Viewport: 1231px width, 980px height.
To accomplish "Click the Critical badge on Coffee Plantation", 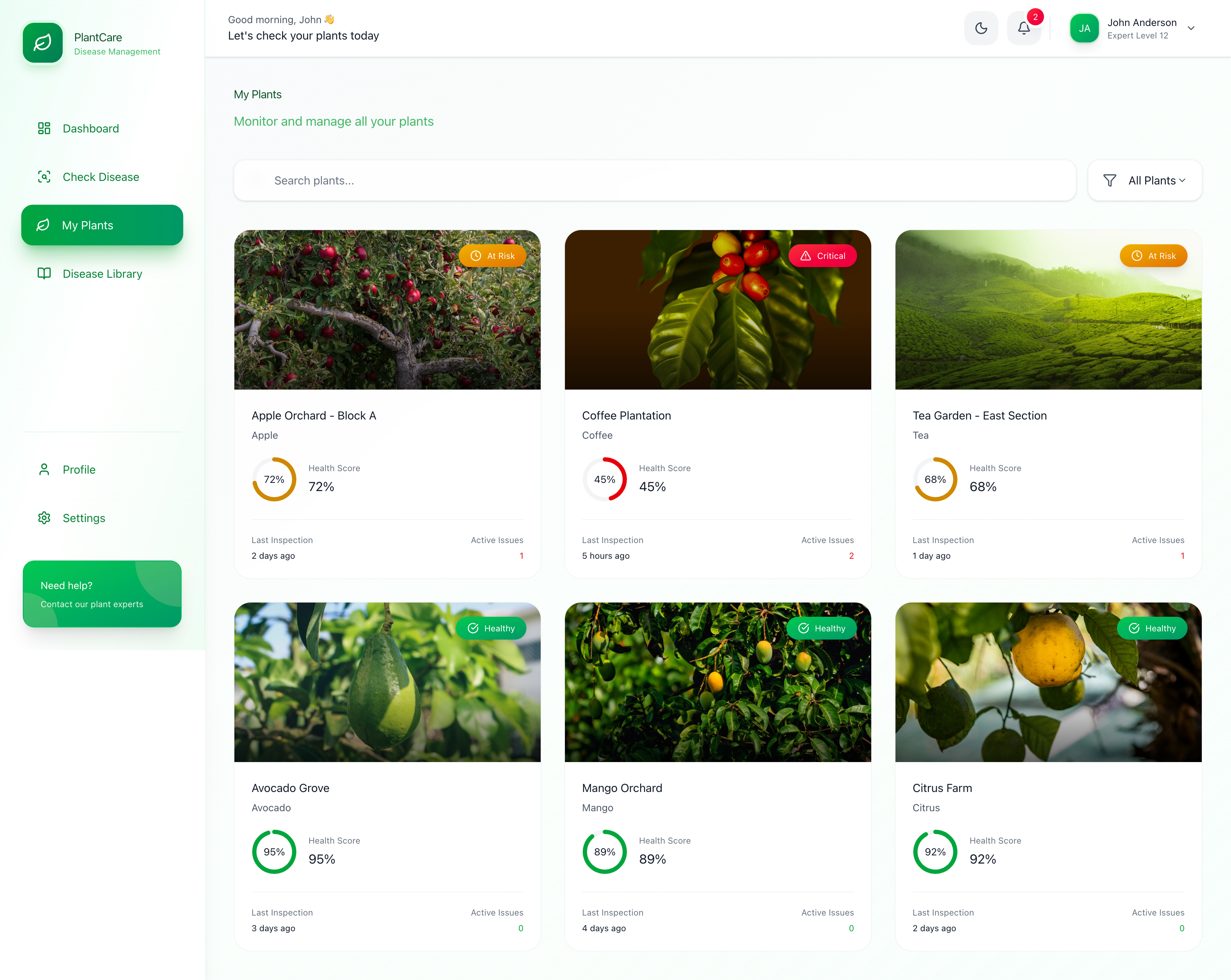I will click(823, 256).
